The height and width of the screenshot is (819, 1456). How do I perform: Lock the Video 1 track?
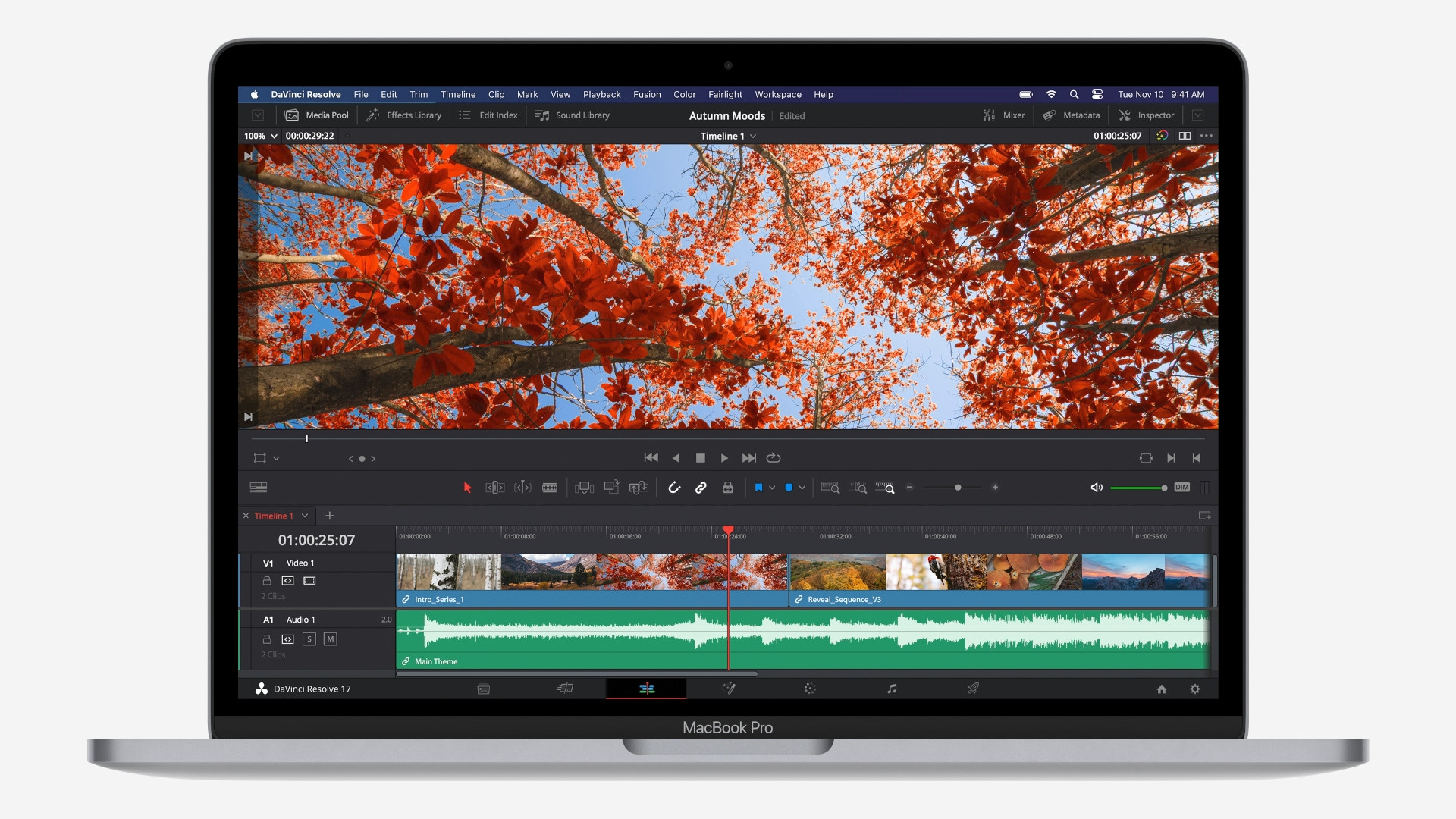[267, 581]
